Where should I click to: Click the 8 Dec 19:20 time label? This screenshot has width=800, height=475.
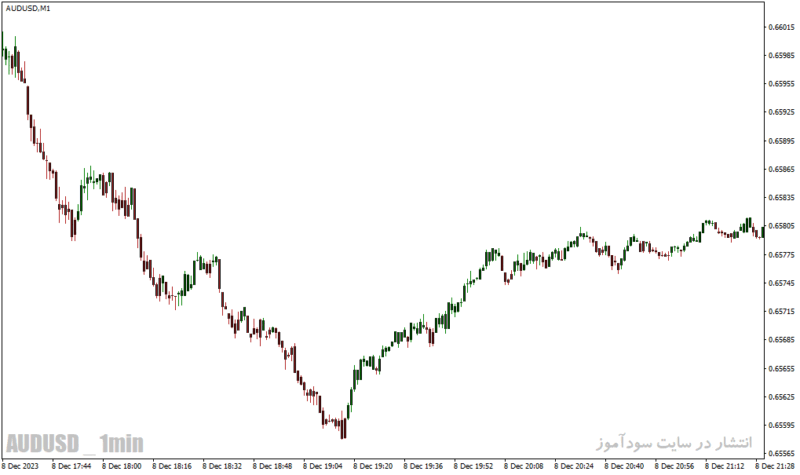(373, 466)
